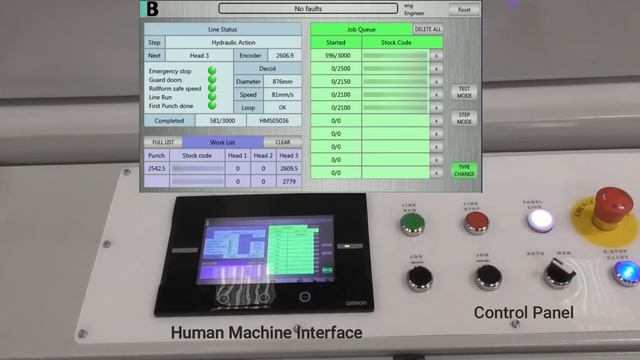This screenshot has width=640, height=360.
Task: Remove the 0/2500 job with its x button
Action: pyautogui.click(x=436, y=69)
